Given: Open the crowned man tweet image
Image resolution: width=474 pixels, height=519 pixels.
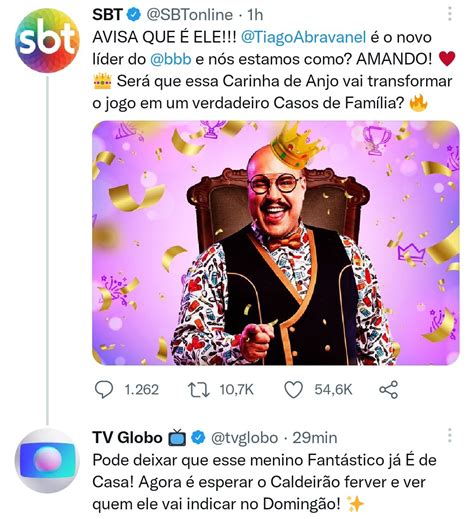Looking at the screenshot, I should [x=276, y=243].
